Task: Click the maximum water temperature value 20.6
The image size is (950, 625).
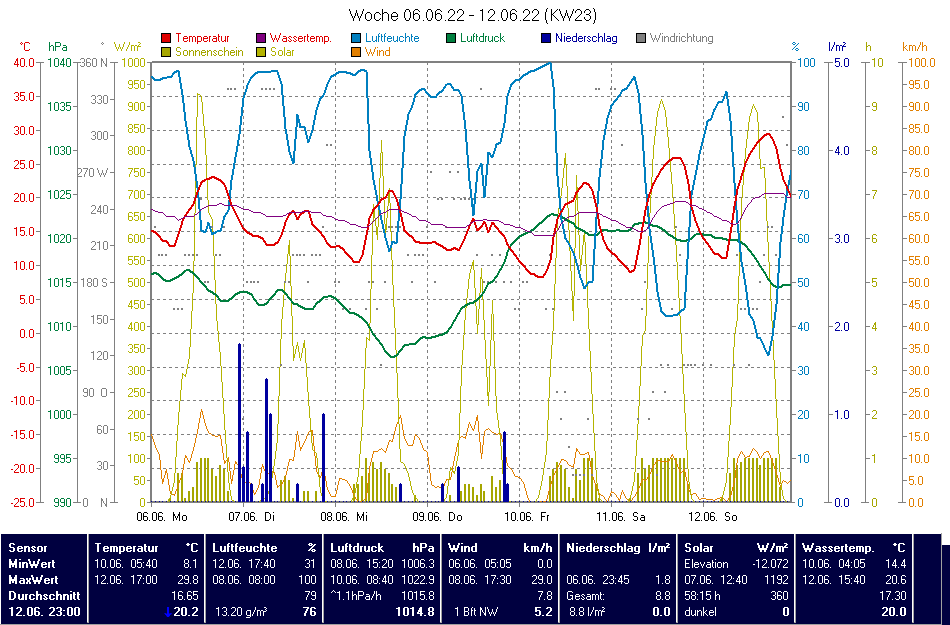Action: click(x=895, y=580)
